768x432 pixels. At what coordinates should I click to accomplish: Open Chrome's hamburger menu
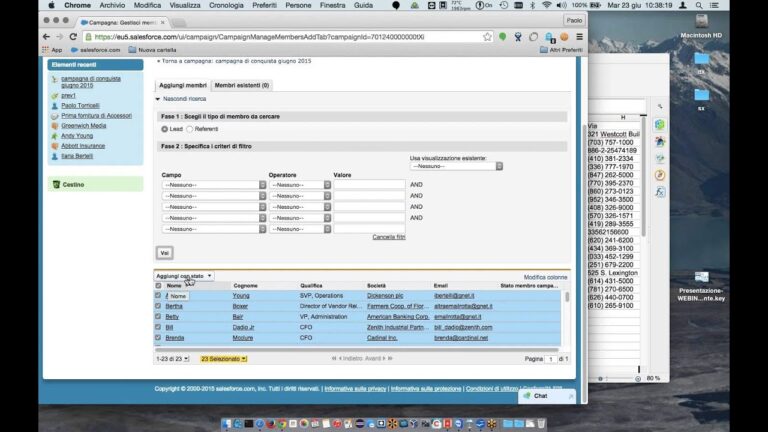579,37
